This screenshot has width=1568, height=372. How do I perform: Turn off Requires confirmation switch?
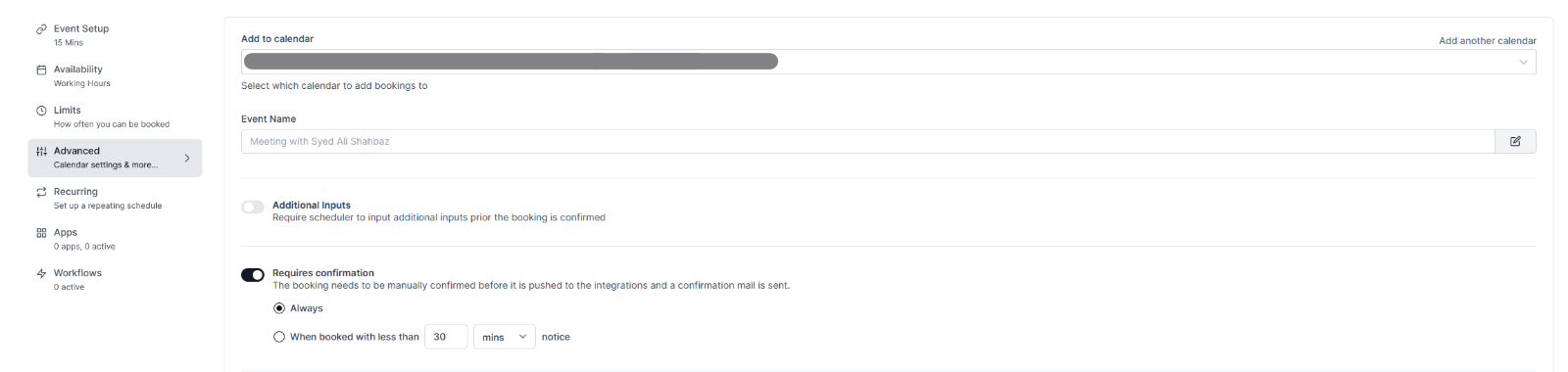253,275
